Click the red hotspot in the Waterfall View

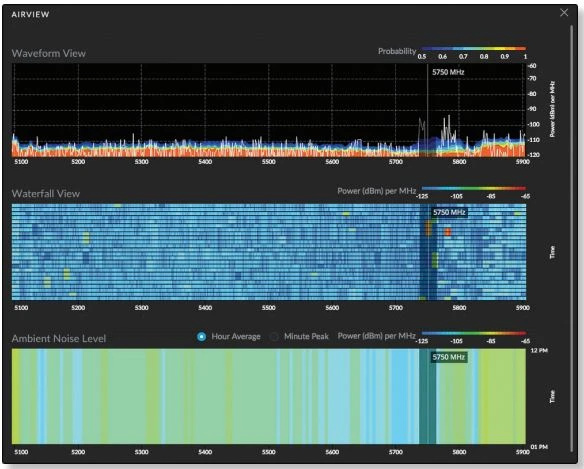coord(448,232)
